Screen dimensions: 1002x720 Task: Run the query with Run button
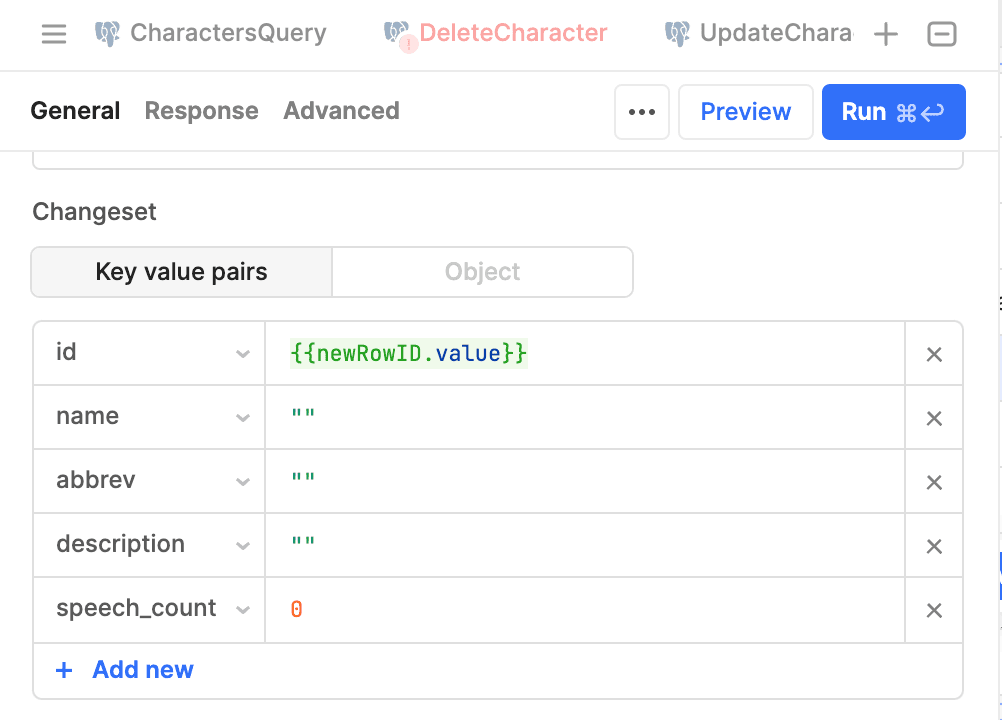[x=893, y=112]
